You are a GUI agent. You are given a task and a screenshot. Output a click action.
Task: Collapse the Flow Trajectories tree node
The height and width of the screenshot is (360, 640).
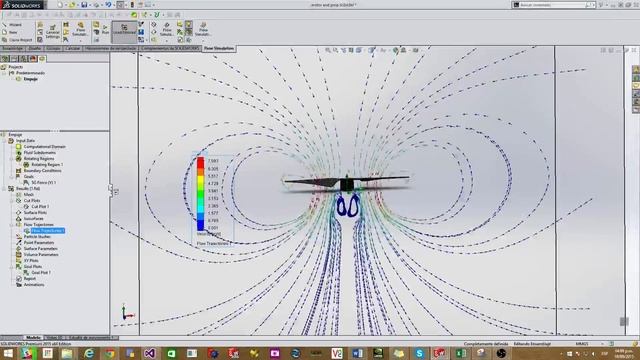[12, 225]
